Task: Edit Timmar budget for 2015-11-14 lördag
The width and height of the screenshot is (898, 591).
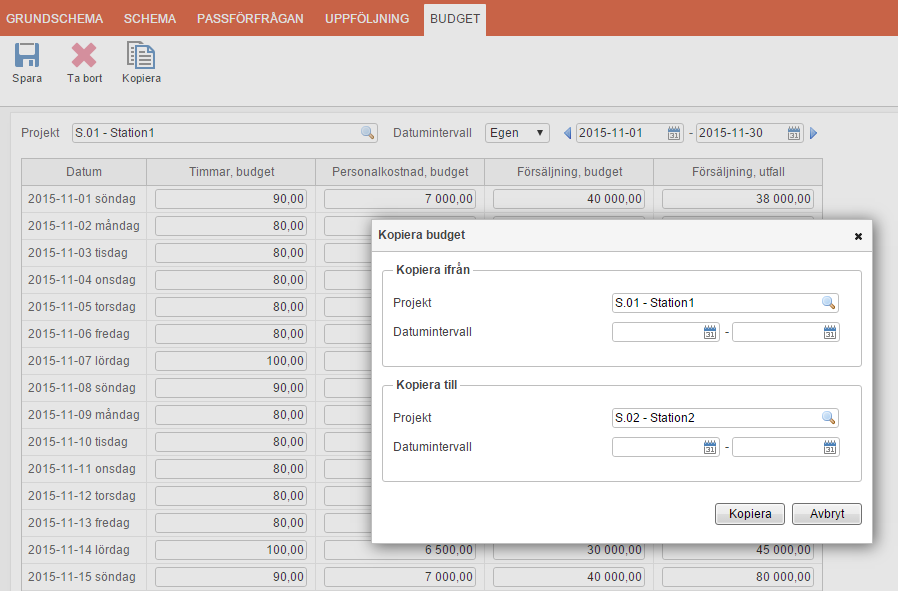Action: [231, 550]
